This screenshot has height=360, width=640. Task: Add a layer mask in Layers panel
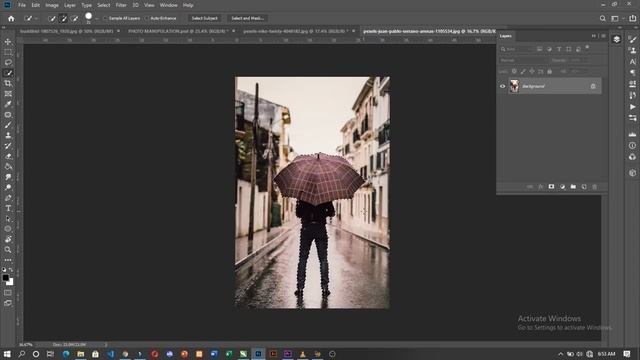click(551, 187)
